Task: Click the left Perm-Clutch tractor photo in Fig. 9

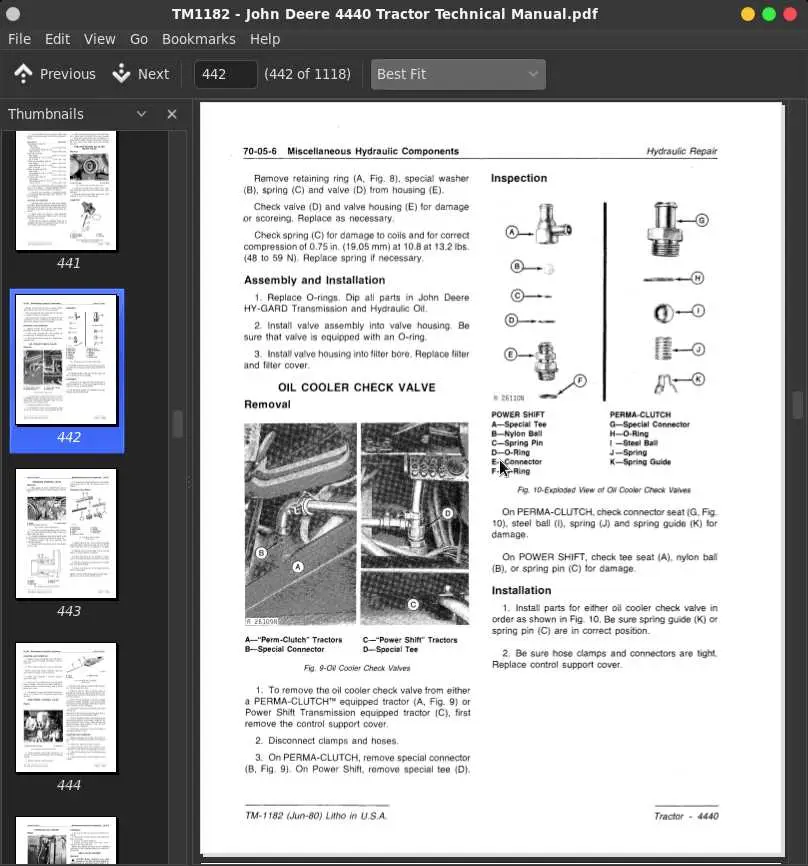Action: (300, 524)
